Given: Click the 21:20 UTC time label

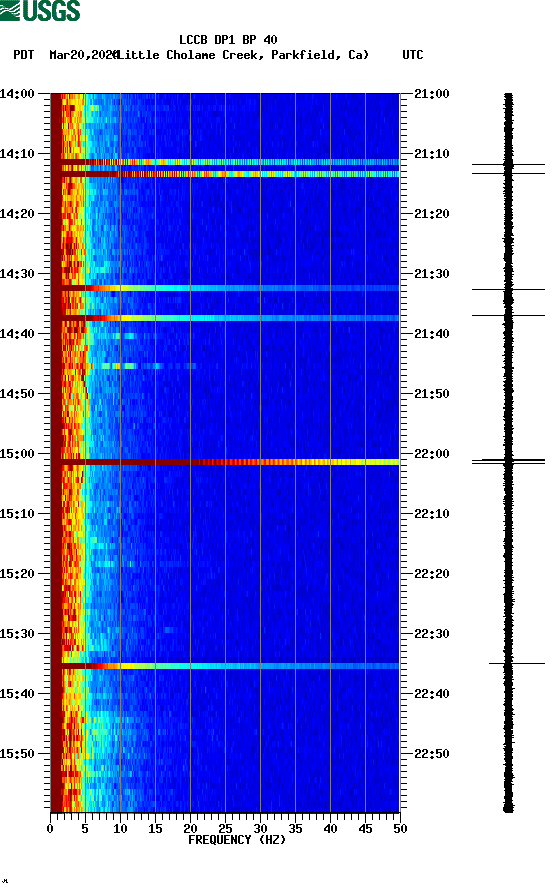Looking at the screenshot, I should click(432, 214).
